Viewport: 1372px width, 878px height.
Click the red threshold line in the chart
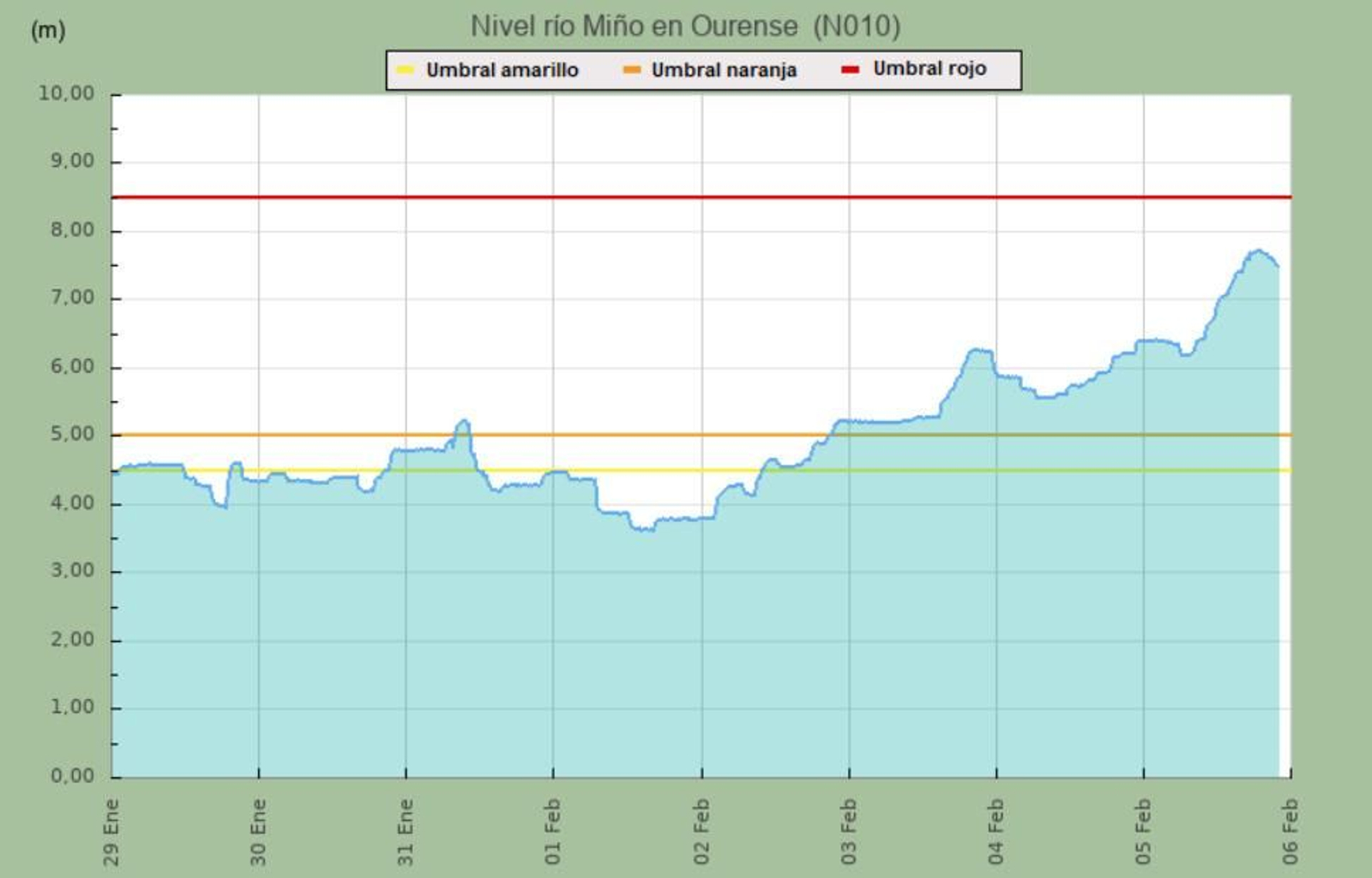[600, 197]
